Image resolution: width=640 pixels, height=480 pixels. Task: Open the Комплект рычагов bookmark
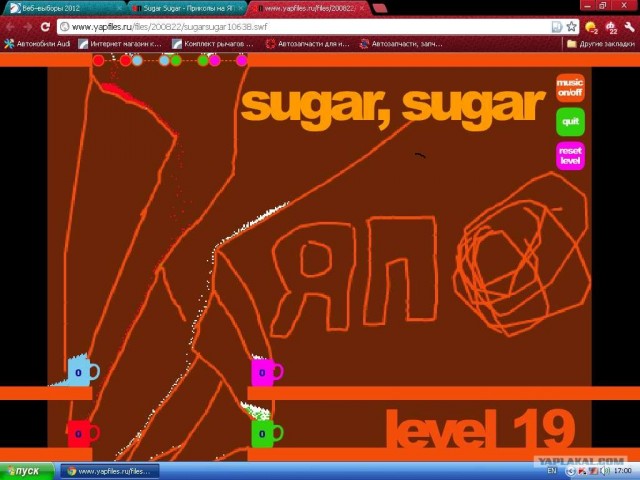[213, 44]
